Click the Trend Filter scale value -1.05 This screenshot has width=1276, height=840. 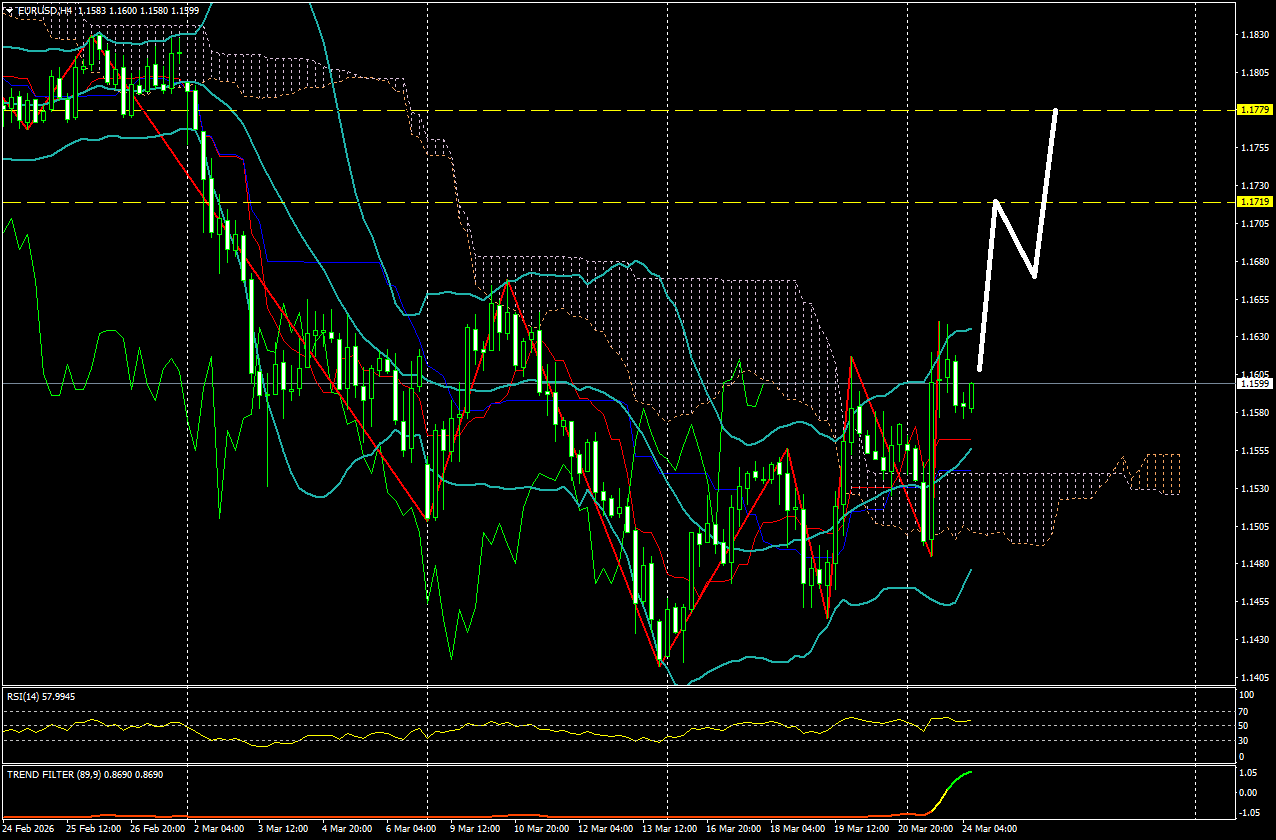(1248, 813)
